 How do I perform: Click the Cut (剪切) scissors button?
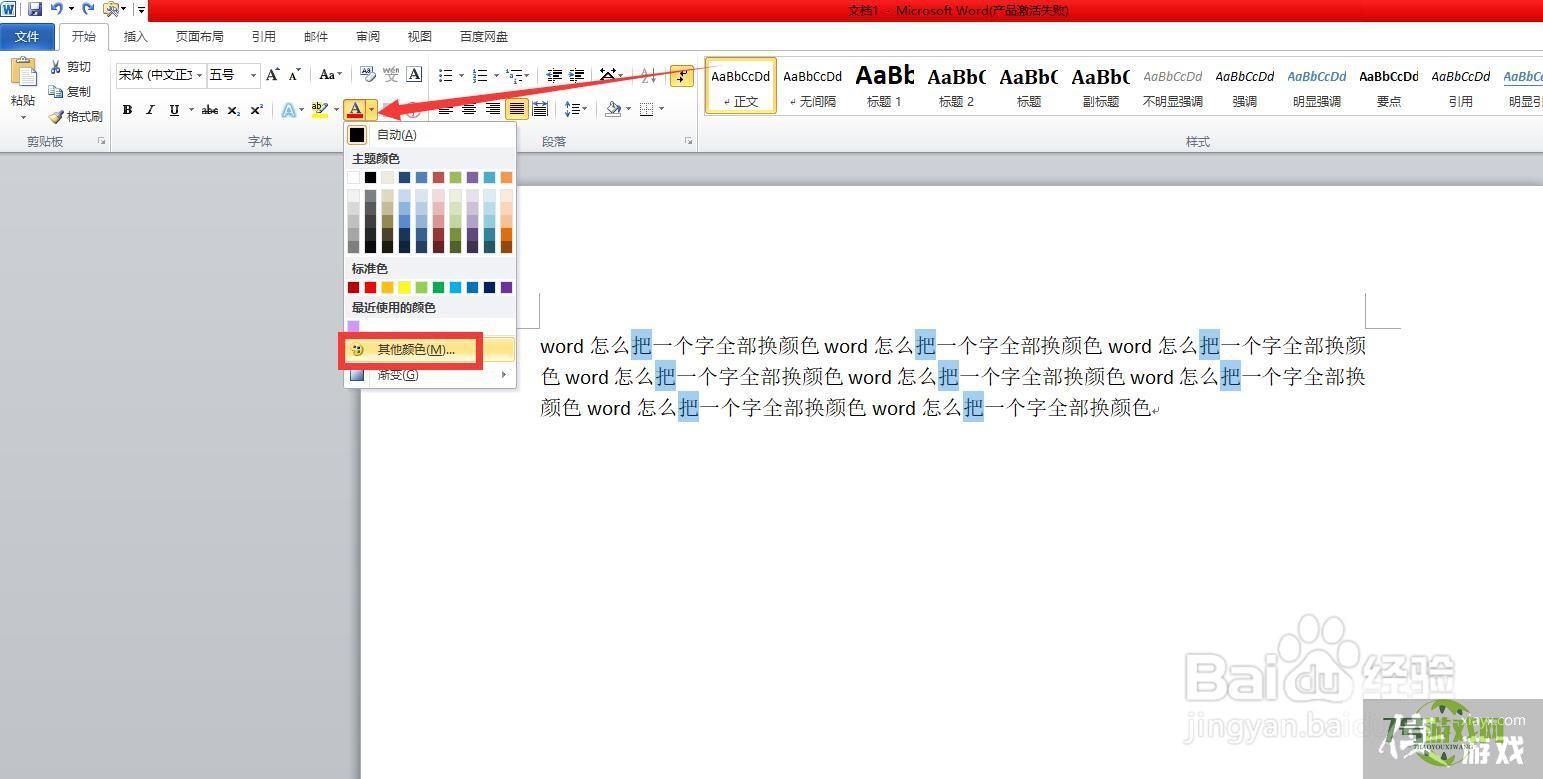[x=71, y=66]
